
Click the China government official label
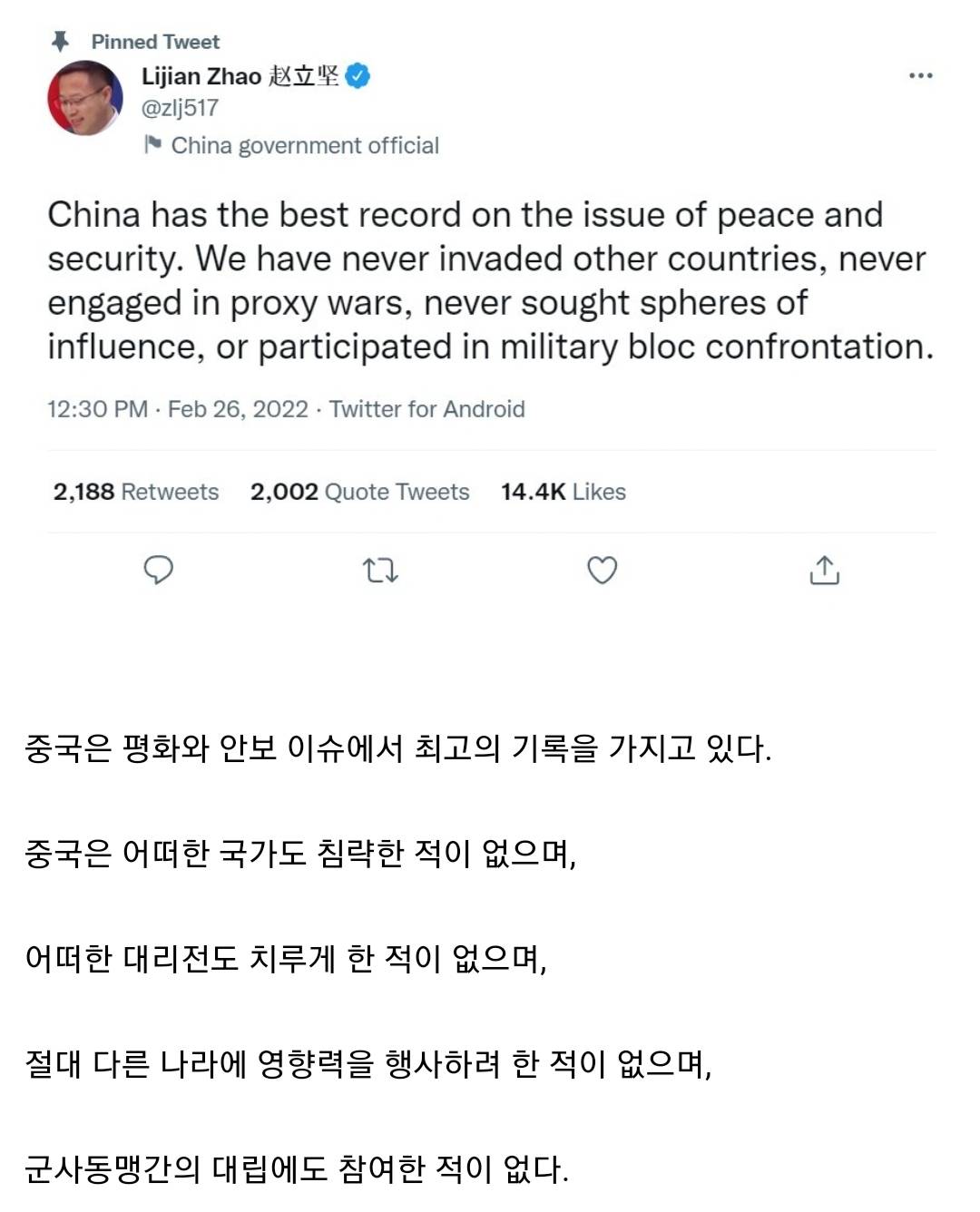(x=305, y=145)
